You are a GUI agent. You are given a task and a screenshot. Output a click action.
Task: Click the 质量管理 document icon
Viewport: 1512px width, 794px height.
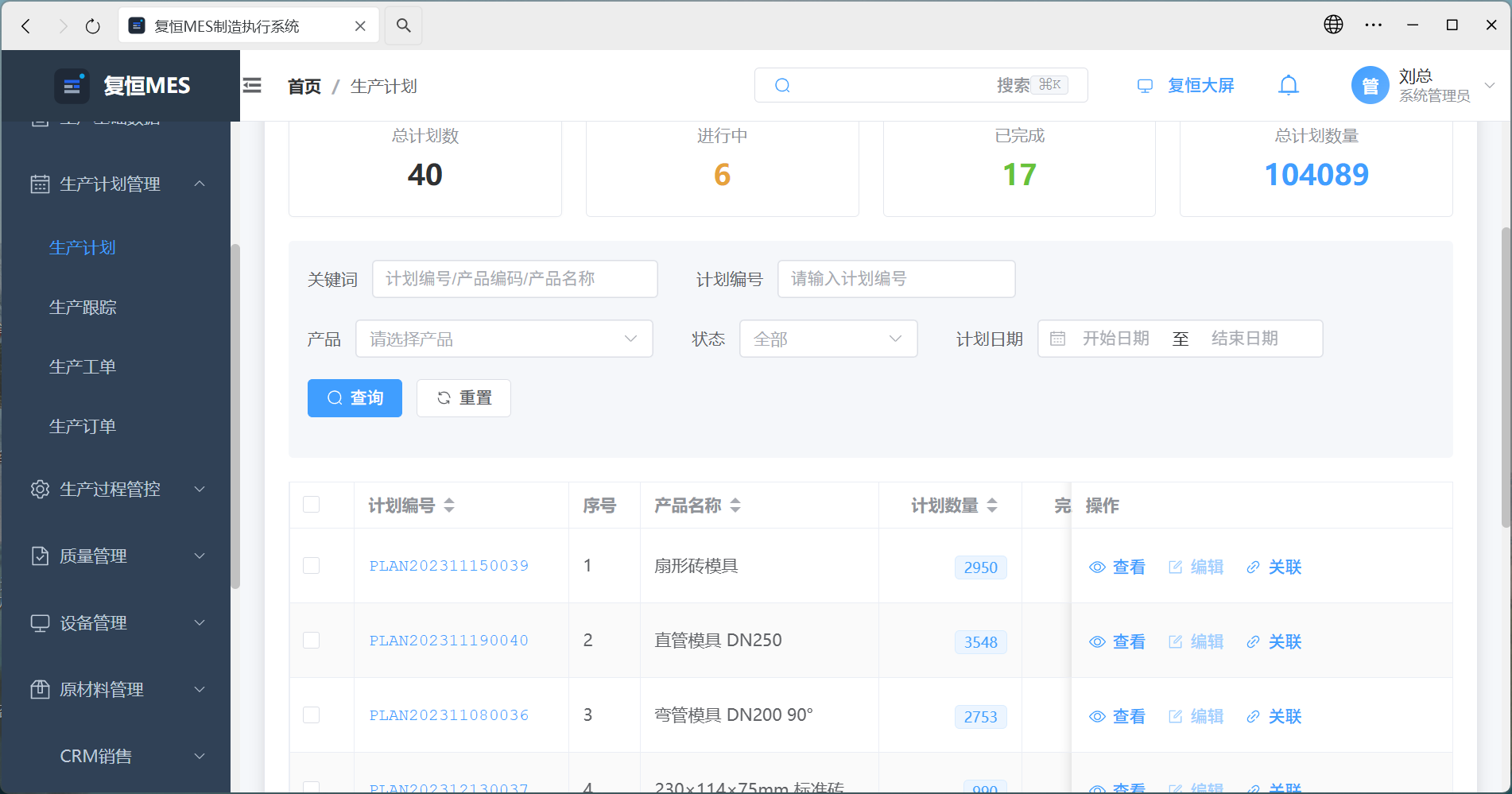tap(40, 556)
